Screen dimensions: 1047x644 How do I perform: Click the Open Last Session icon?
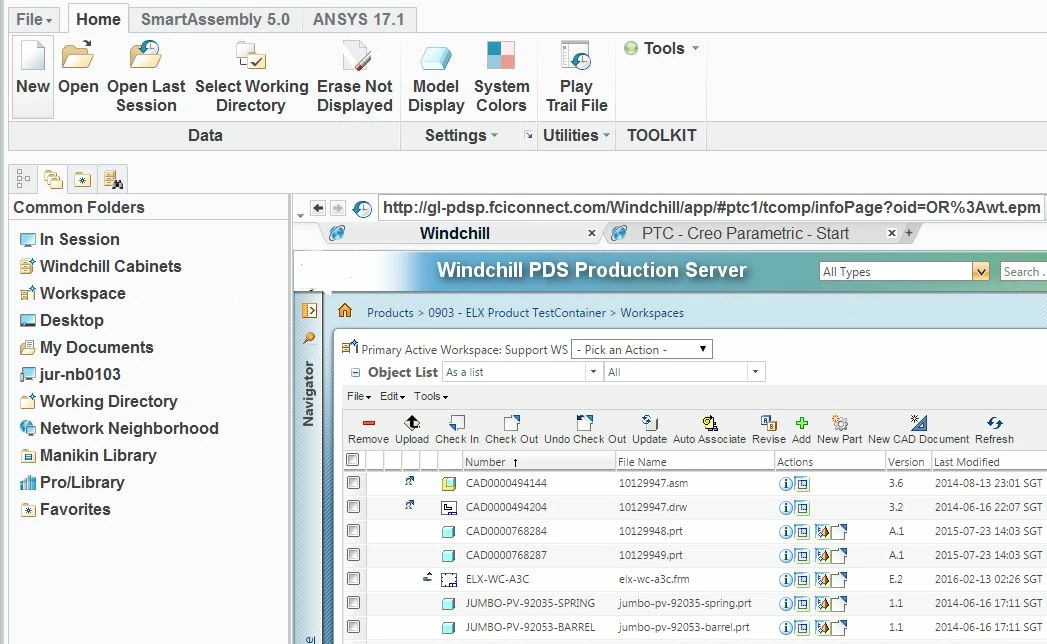point(146,55)
